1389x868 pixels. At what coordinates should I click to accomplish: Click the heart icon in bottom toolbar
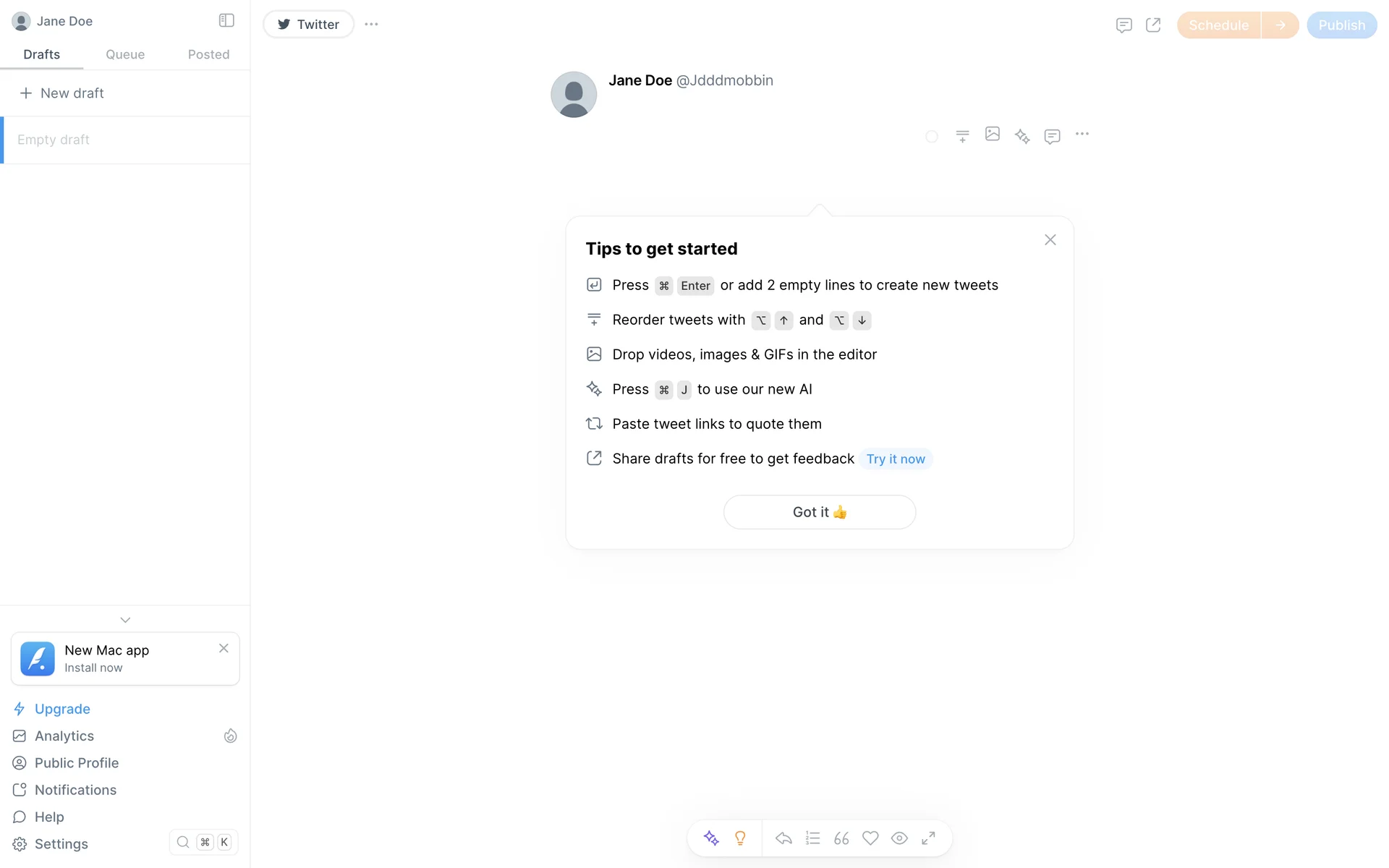870,838
